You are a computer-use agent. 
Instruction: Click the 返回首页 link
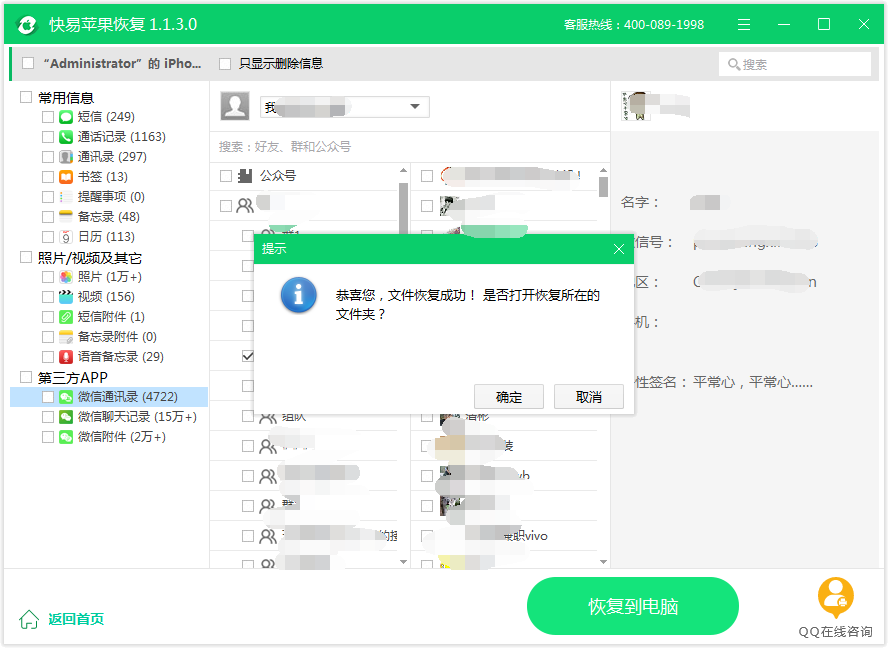tap(76, 619)
